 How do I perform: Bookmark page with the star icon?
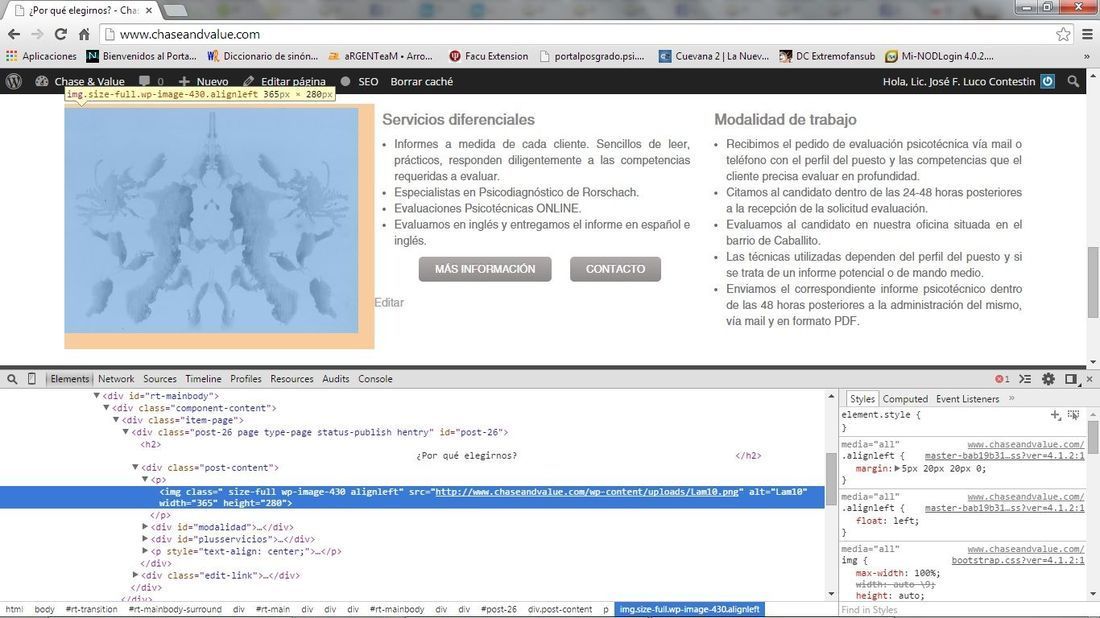point(1063,34)
